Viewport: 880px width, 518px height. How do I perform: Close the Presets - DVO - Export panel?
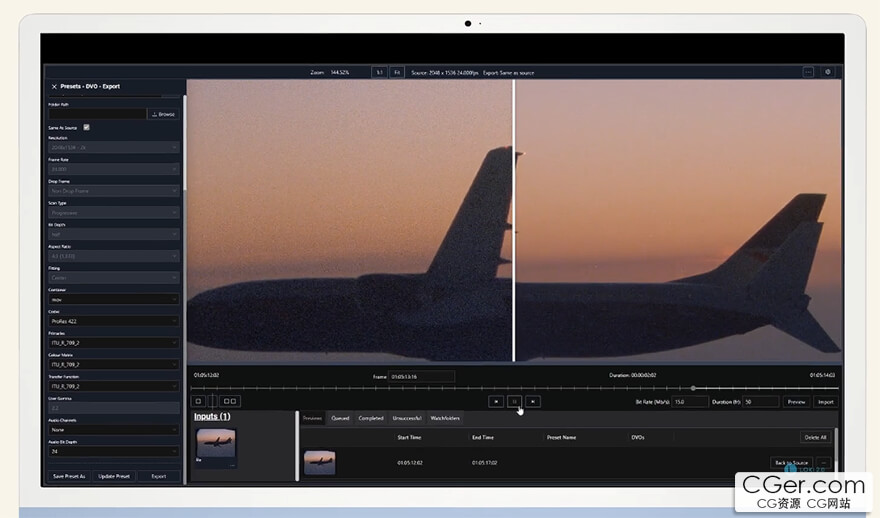point(54,87)
